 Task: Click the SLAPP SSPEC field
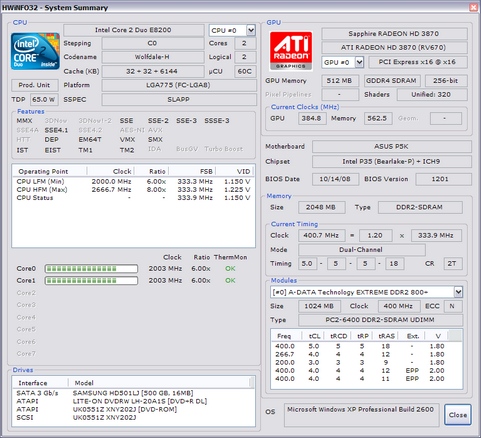179,99
